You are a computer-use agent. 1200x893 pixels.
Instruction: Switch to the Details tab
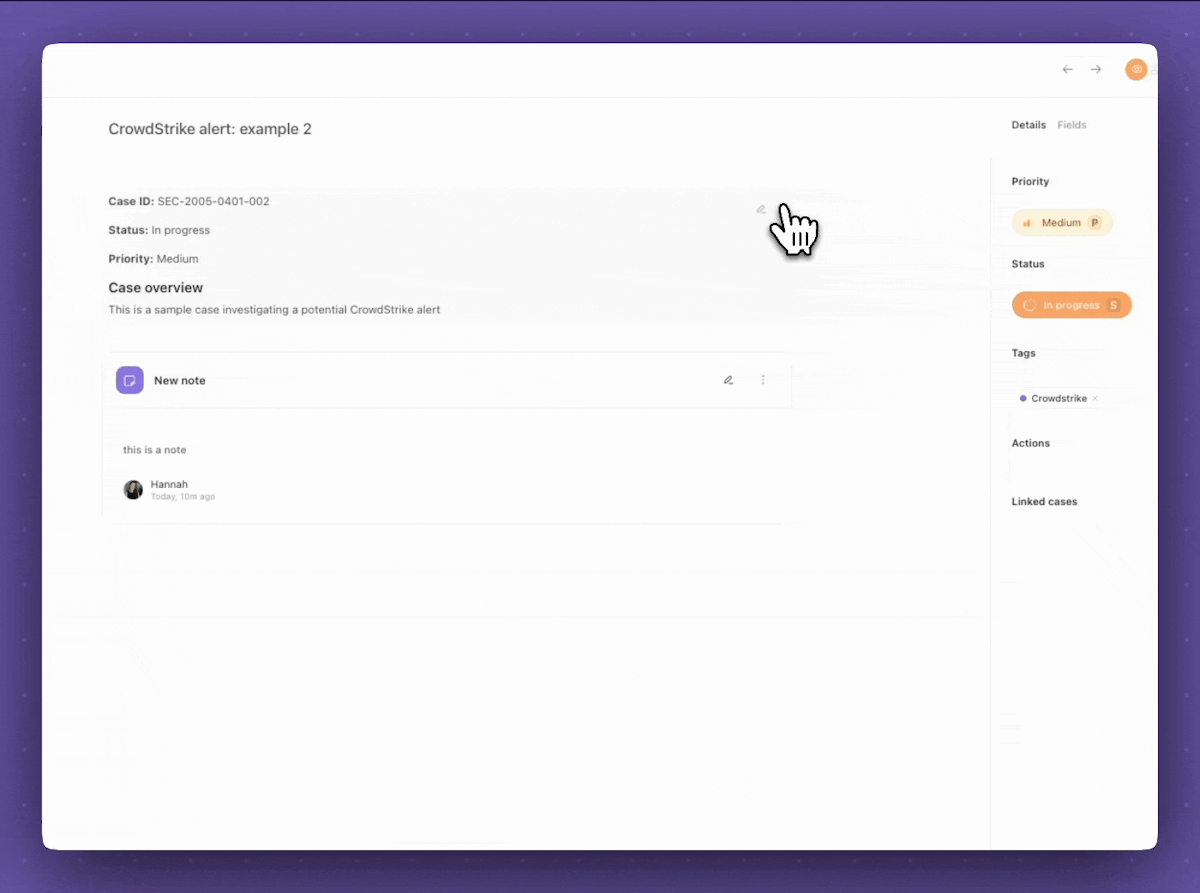[x=1029, y=125]
